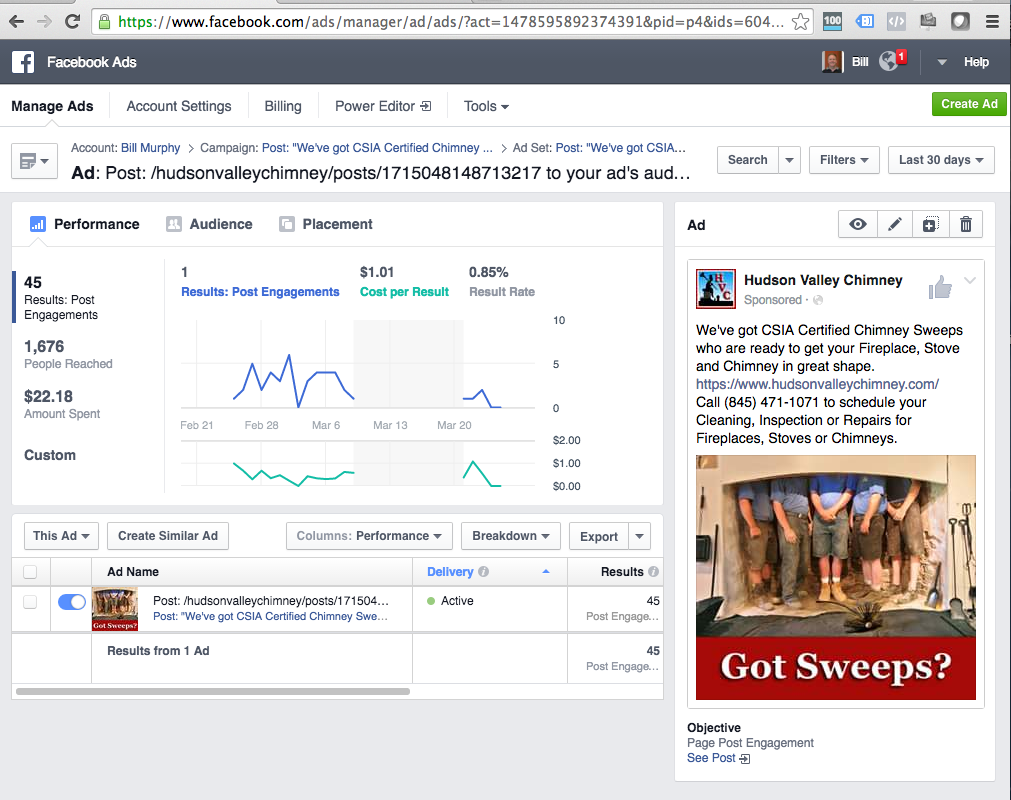Open the Search options dropdown arrow
1011x800 pixels.
789,160
